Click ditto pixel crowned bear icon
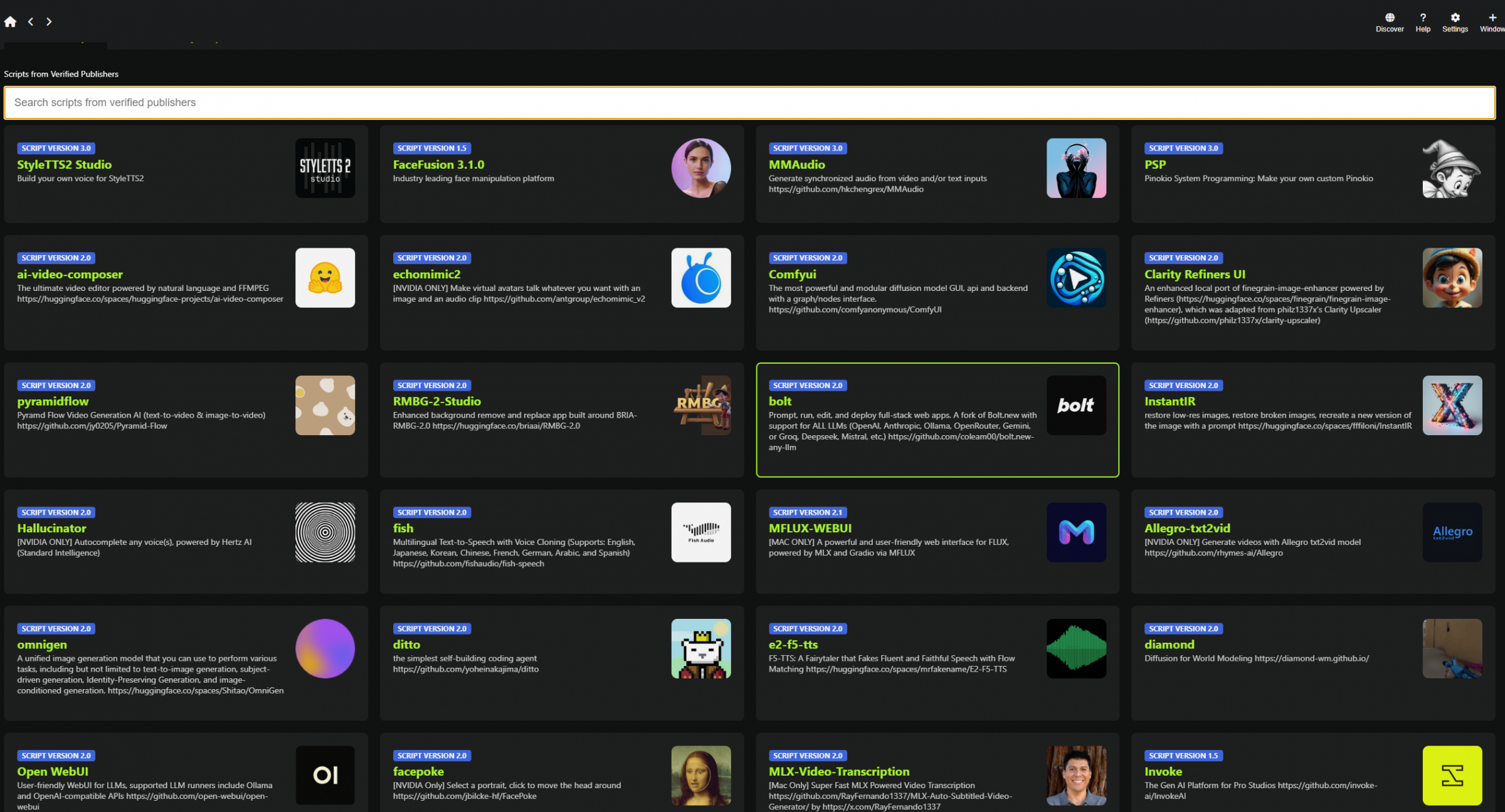Viewport: 1505px width, 812px height. pyautogui.click(x=701, y=648)
